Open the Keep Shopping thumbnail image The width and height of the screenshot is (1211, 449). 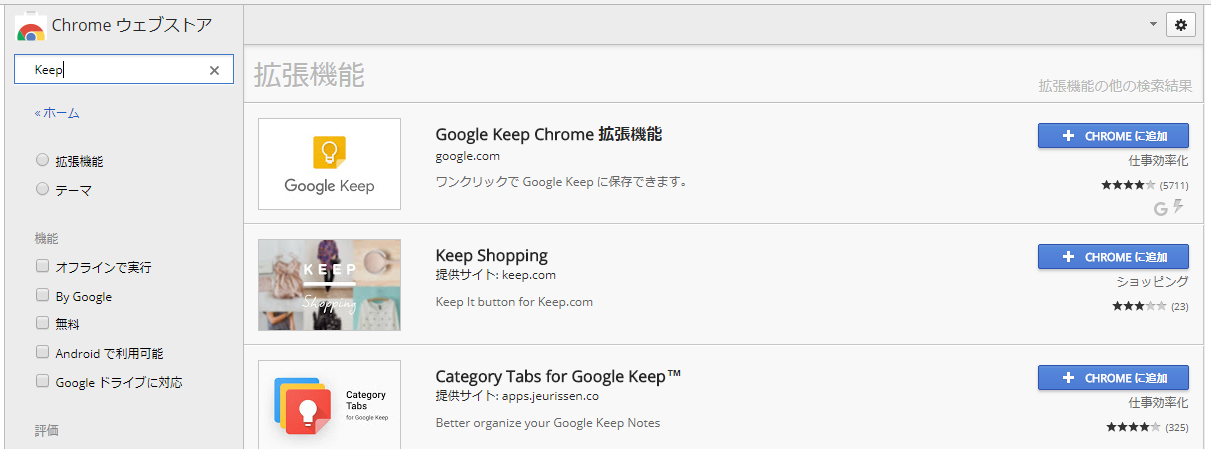[329, 285]
